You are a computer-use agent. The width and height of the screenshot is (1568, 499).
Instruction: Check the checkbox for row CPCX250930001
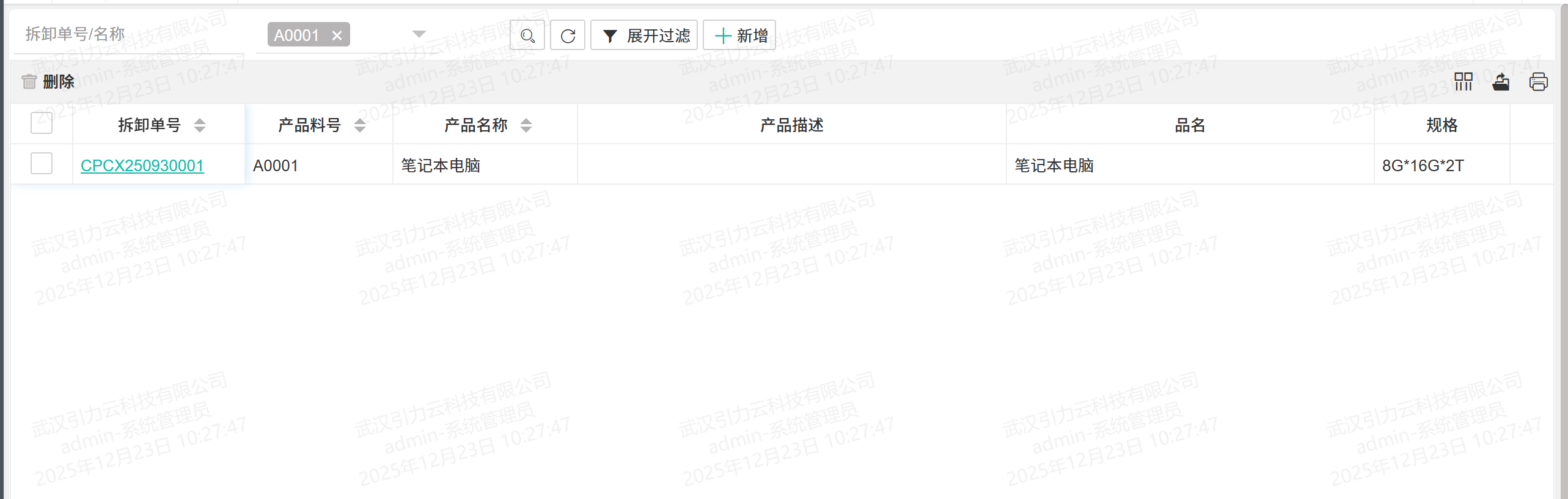pyautogui.click(x=42, y=164)
